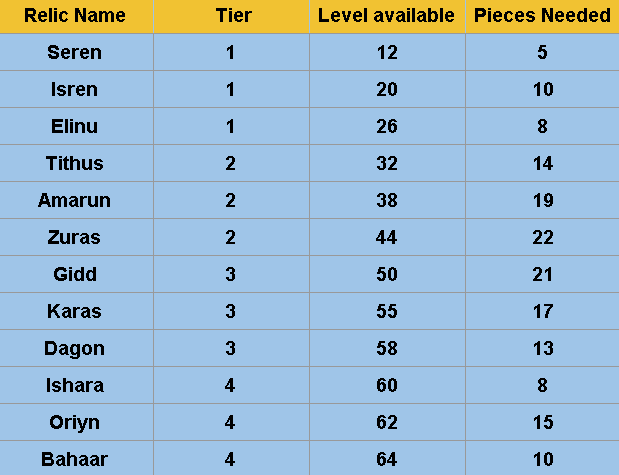Image resolution: width=619 pixels, height=475 pixels.
Task: Click the Tier column header
Action: coord(231,16)
